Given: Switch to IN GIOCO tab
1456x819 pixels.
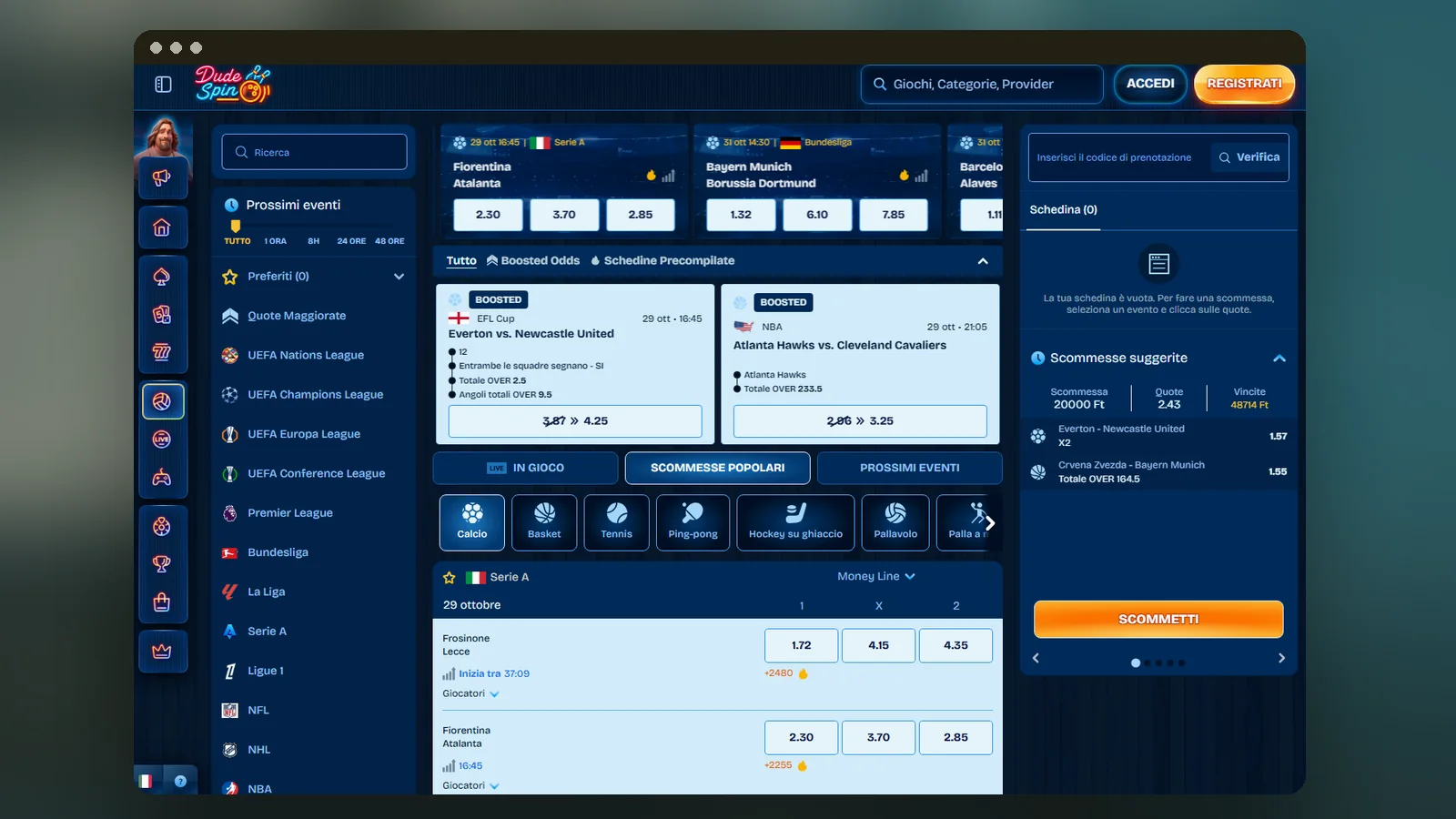Looking at the screenshot, I should [x=525, y=468].
